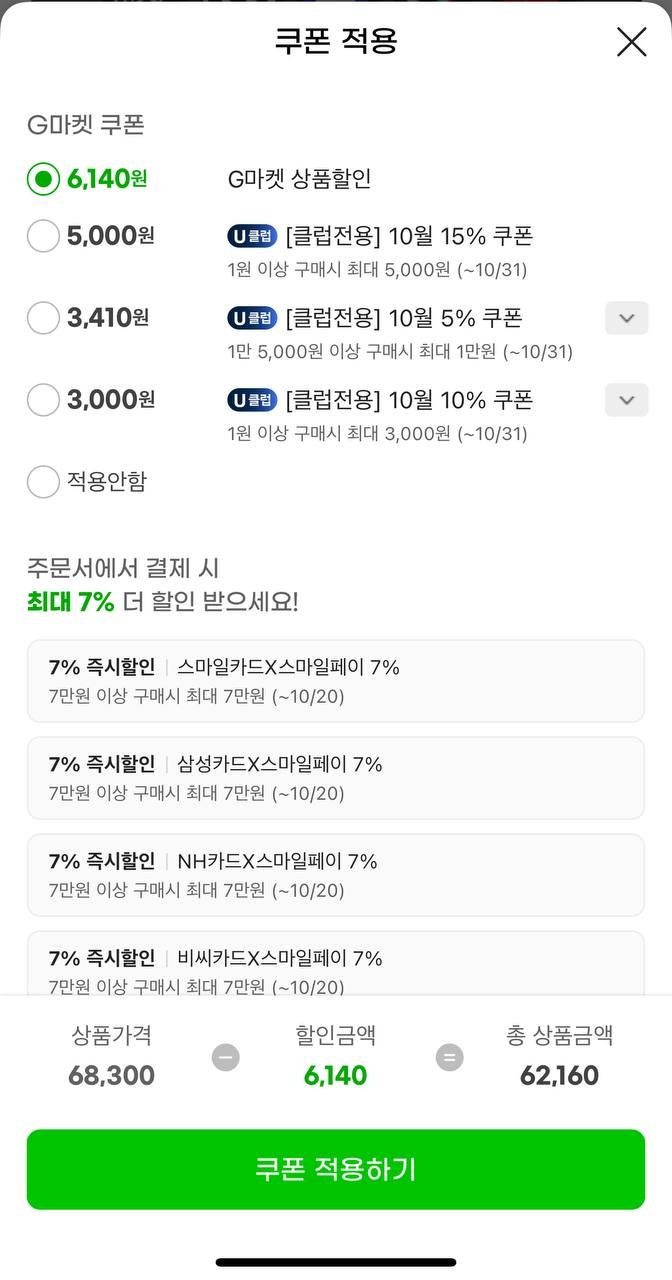Screen dimensions: 672x1280
Task: Tap the 10월 15% 쿠폰 label
Action: (409, 237)
